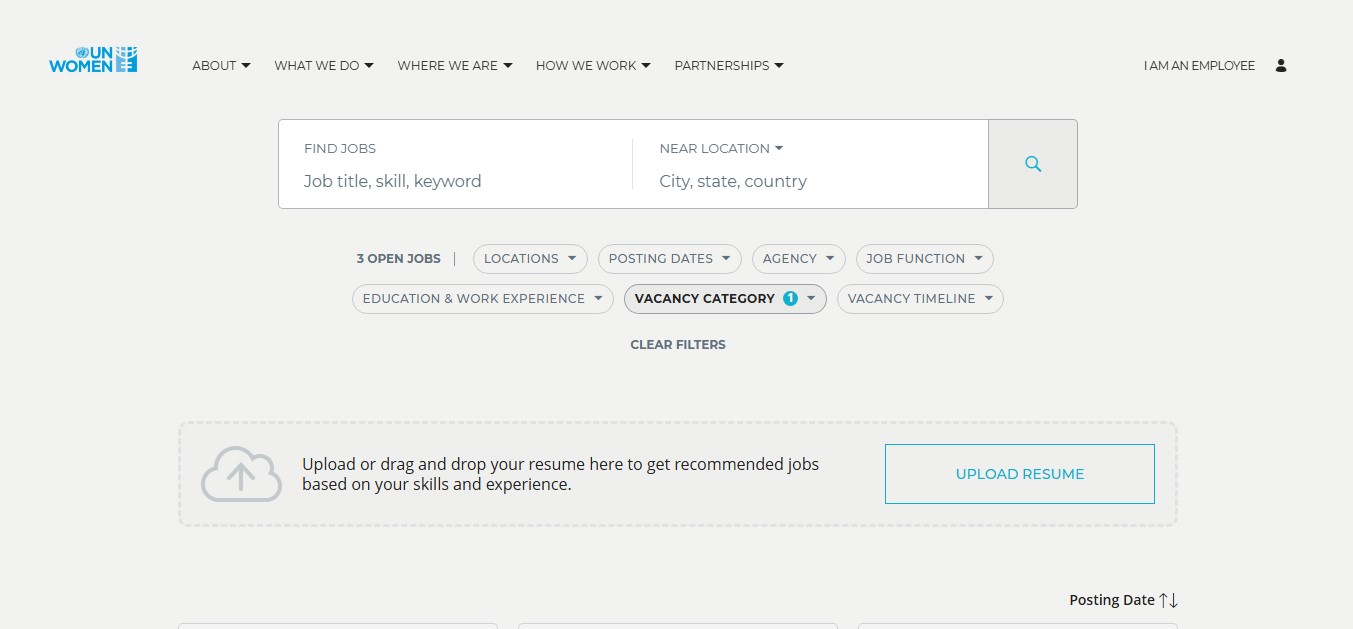Expand the Agency filter dropdown

pos(798,259)
